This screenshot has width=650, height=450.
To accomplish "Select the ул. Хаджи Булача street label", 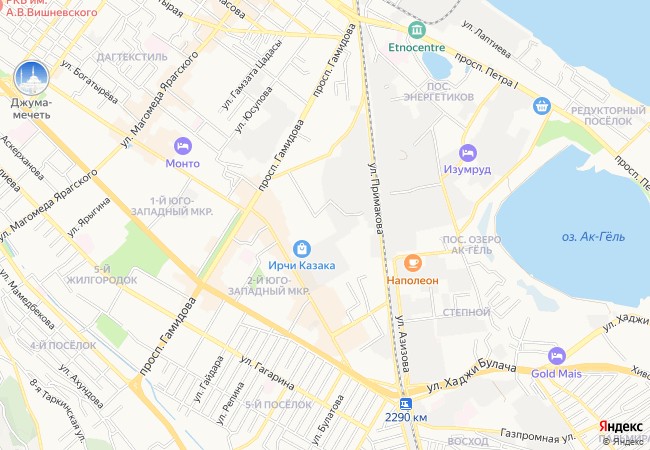I will (x=472, y=375).
